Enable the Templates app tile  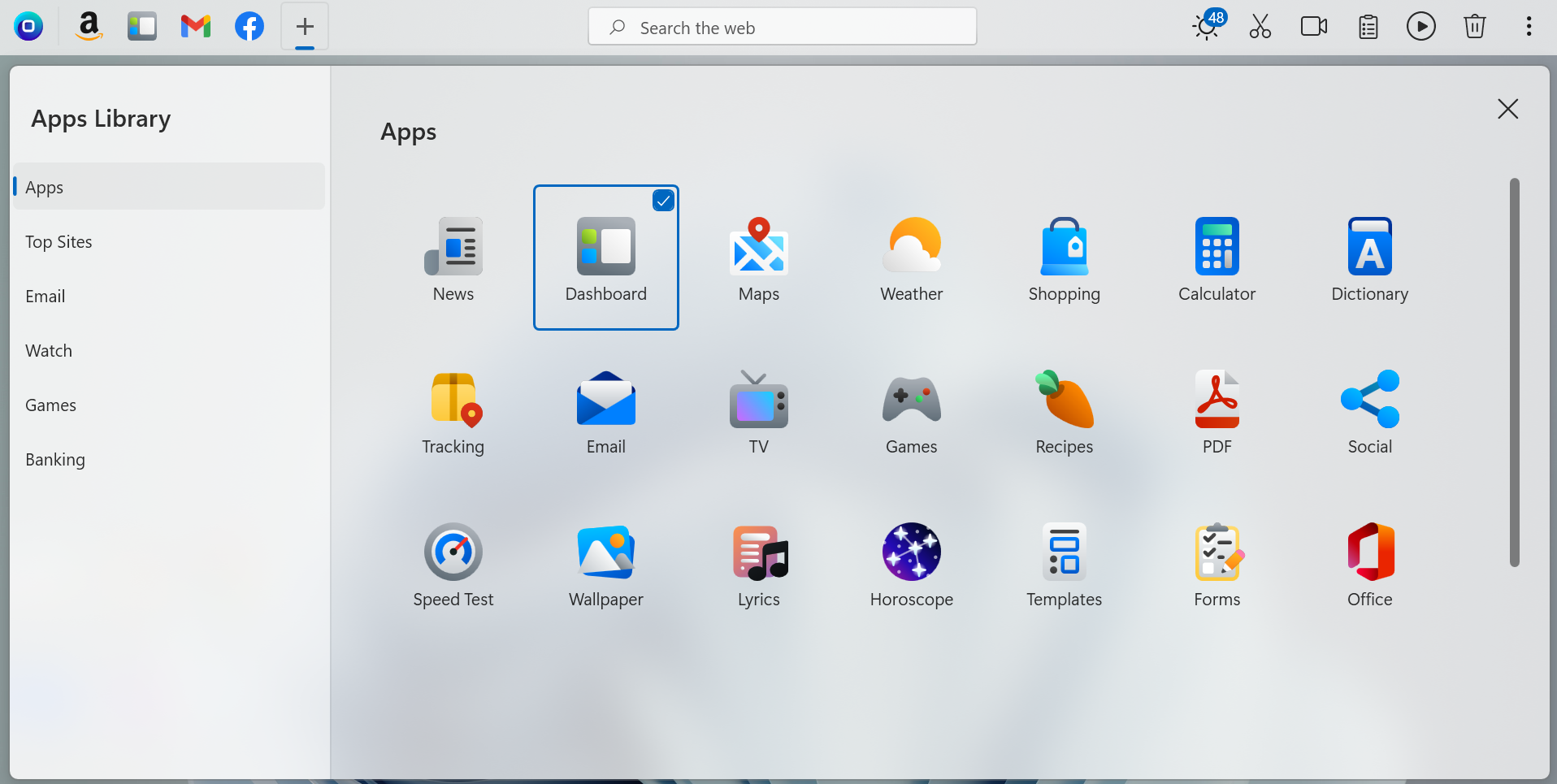coord(1064,563)
